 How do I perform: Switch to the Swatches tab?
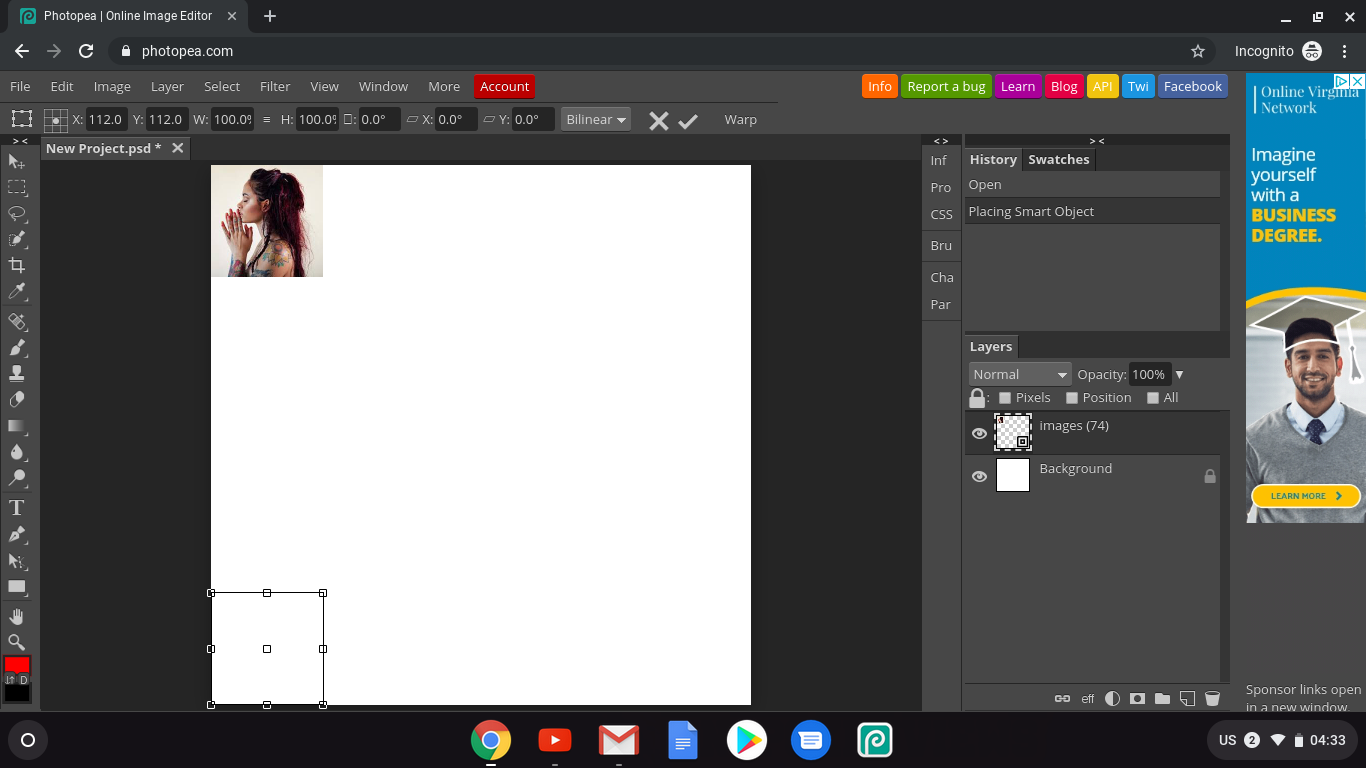[x=1058, y=159]
